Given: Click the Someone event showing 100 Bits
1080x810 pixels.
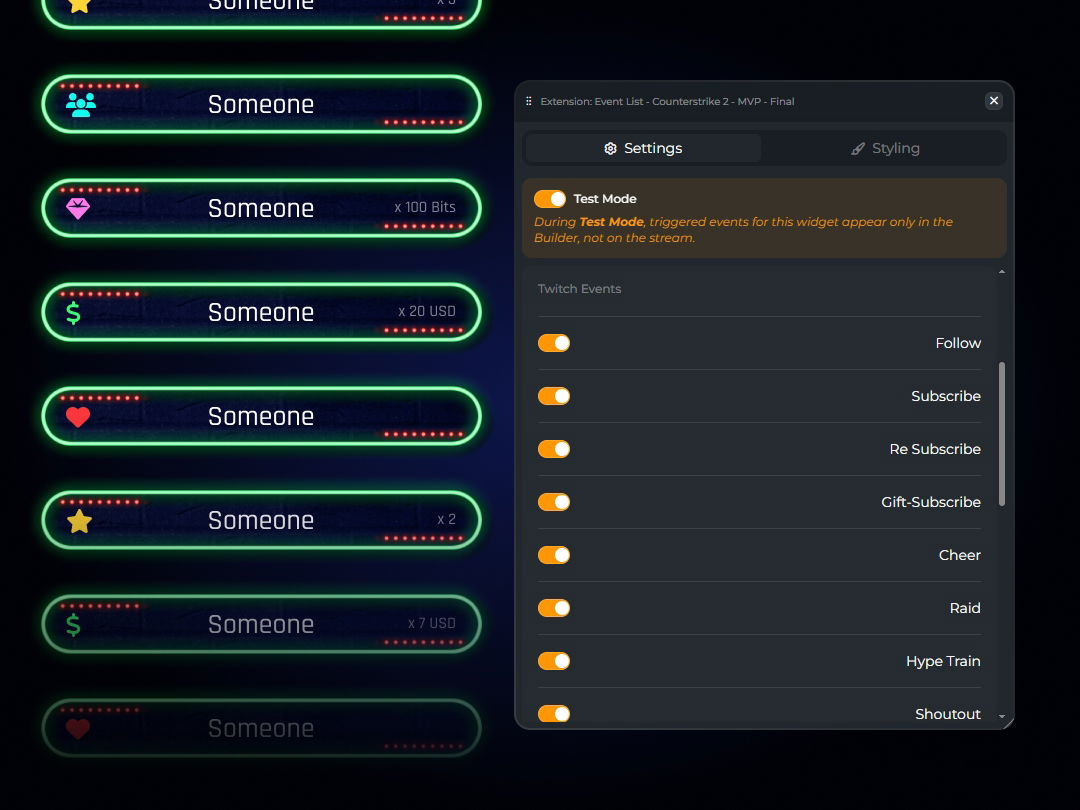Looking at the screenshot, I should (x=261, y=208).
